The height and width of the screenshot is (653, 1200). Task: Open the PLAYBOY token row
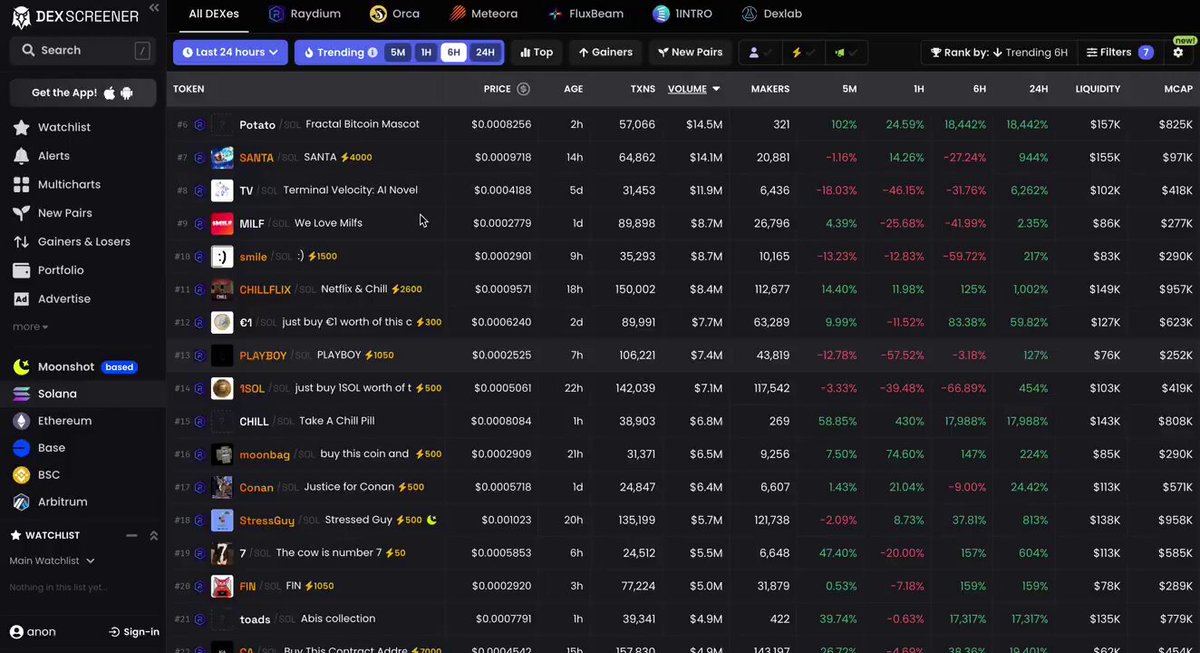click(x=683, y=355)
